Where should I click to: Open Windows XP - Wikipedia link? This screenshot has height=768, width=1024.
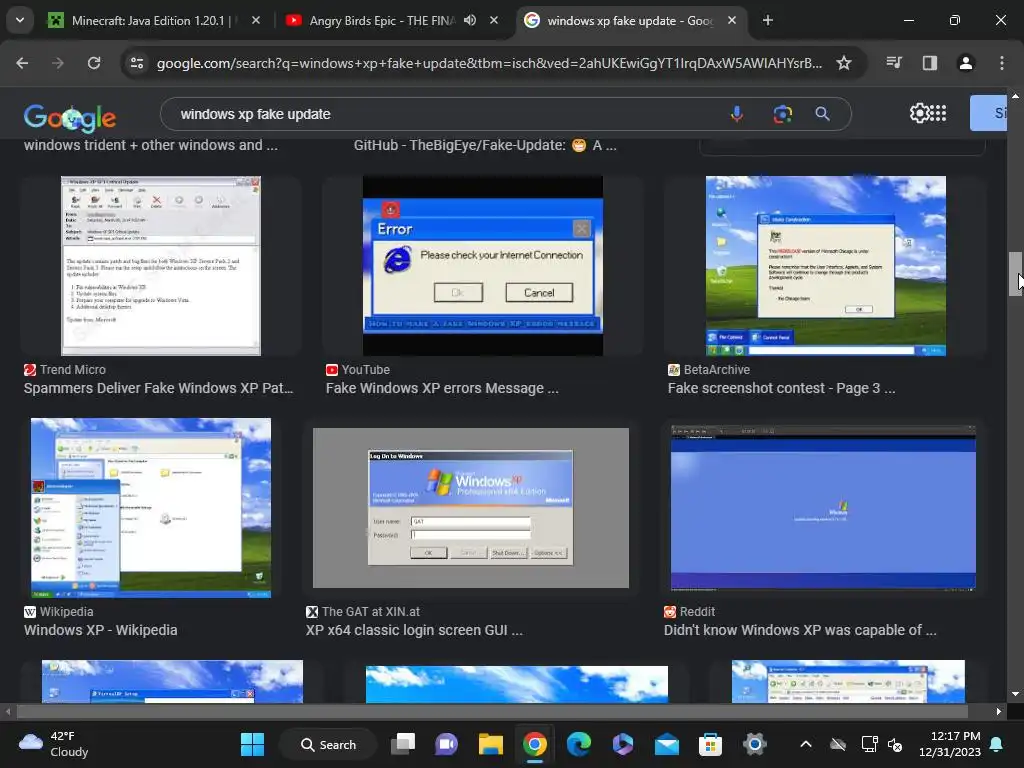point(101,630)
